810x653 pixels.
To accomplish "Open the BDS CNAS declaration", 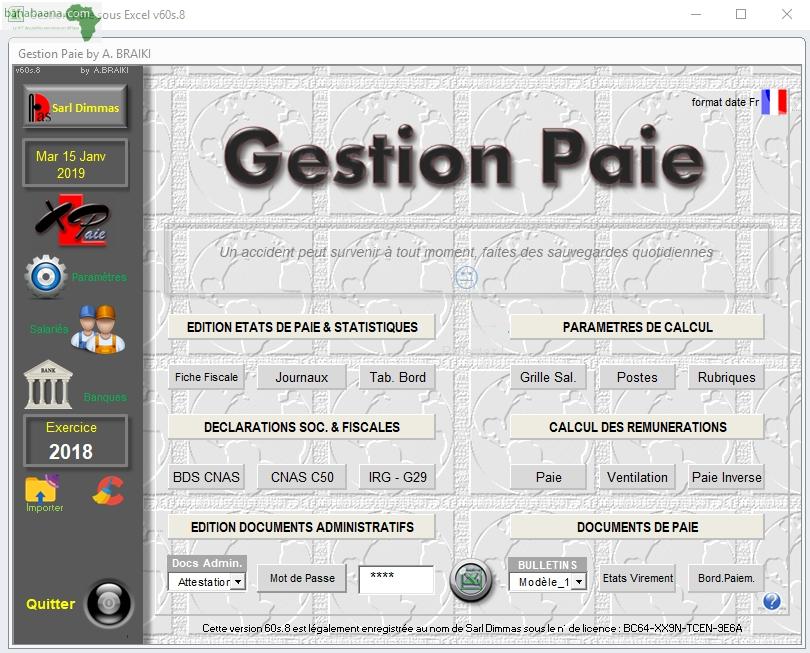I will tap(206, 477).
